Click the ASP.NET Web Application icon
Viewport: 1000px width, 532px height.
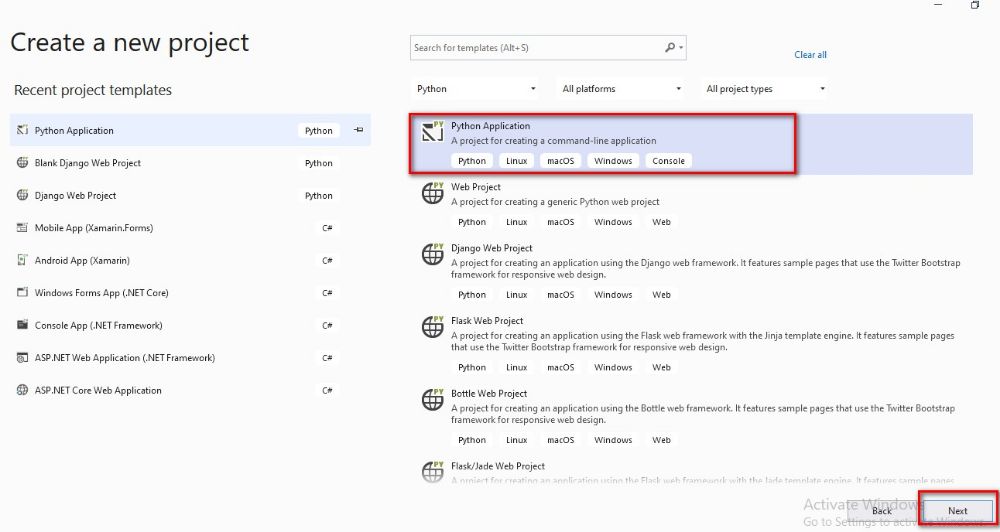pos(22,358)
